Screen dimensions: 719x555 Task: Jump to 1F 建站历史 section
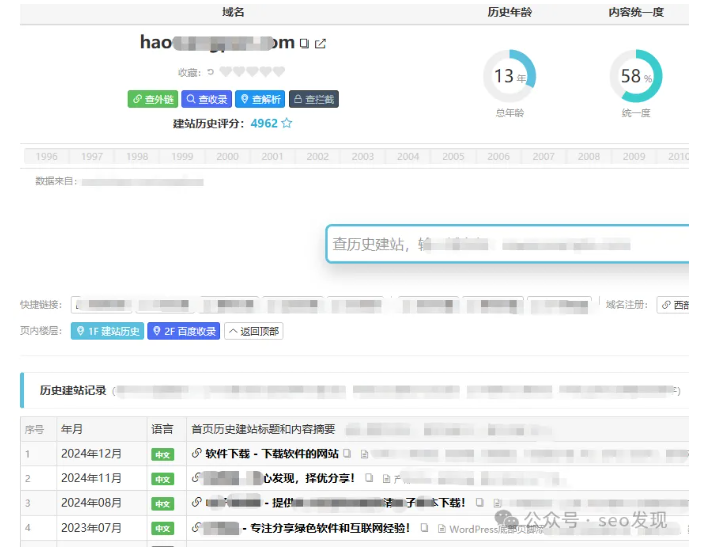tap(107, 331)
